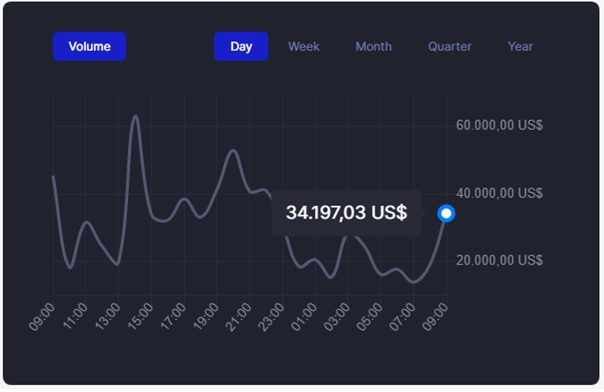The height and width of the screenshot is (392, 604).
Task: Click the 23:00 time label
Action: tap(272, 317)
